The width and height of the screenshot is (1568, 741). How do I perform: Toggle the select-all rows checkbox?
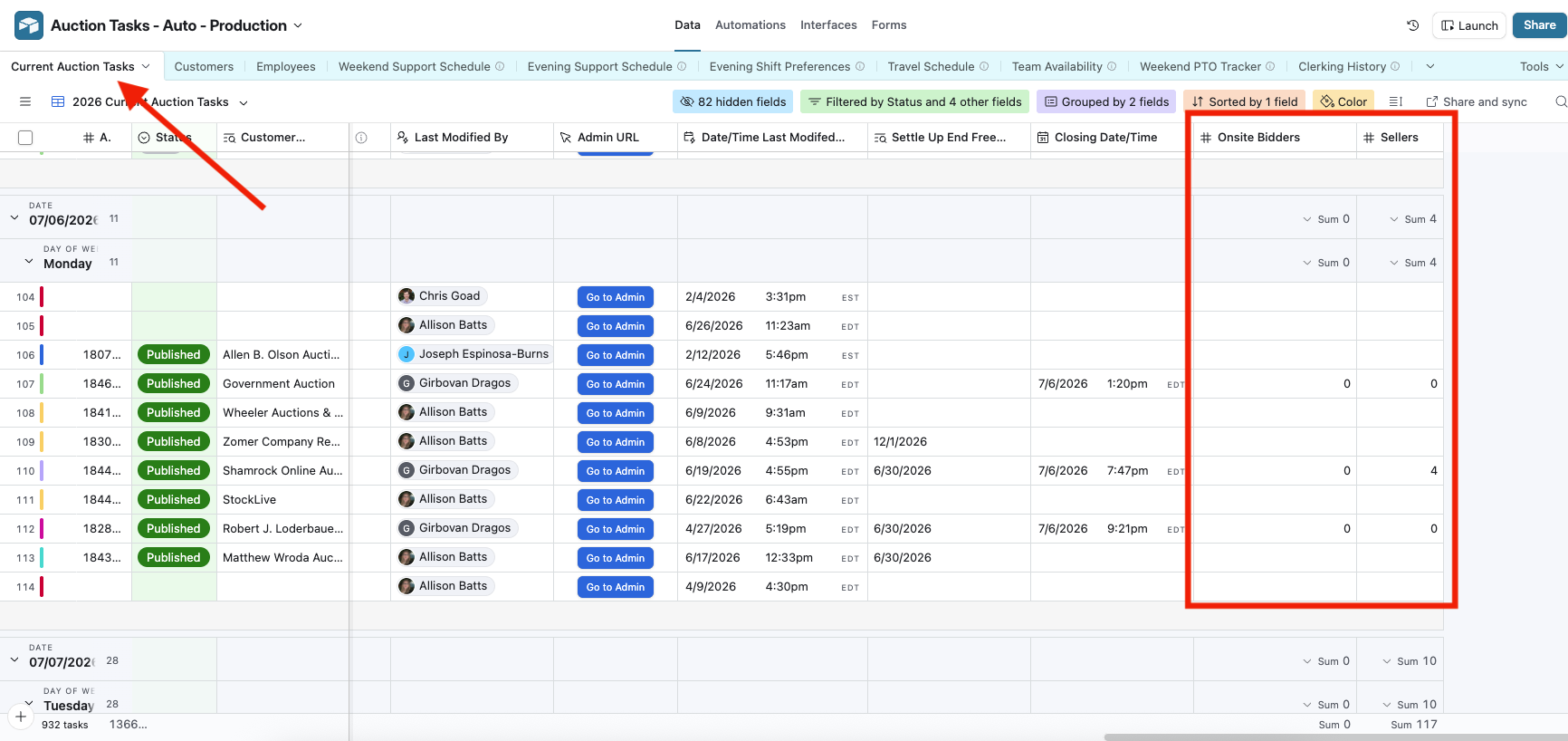(25, 138)
